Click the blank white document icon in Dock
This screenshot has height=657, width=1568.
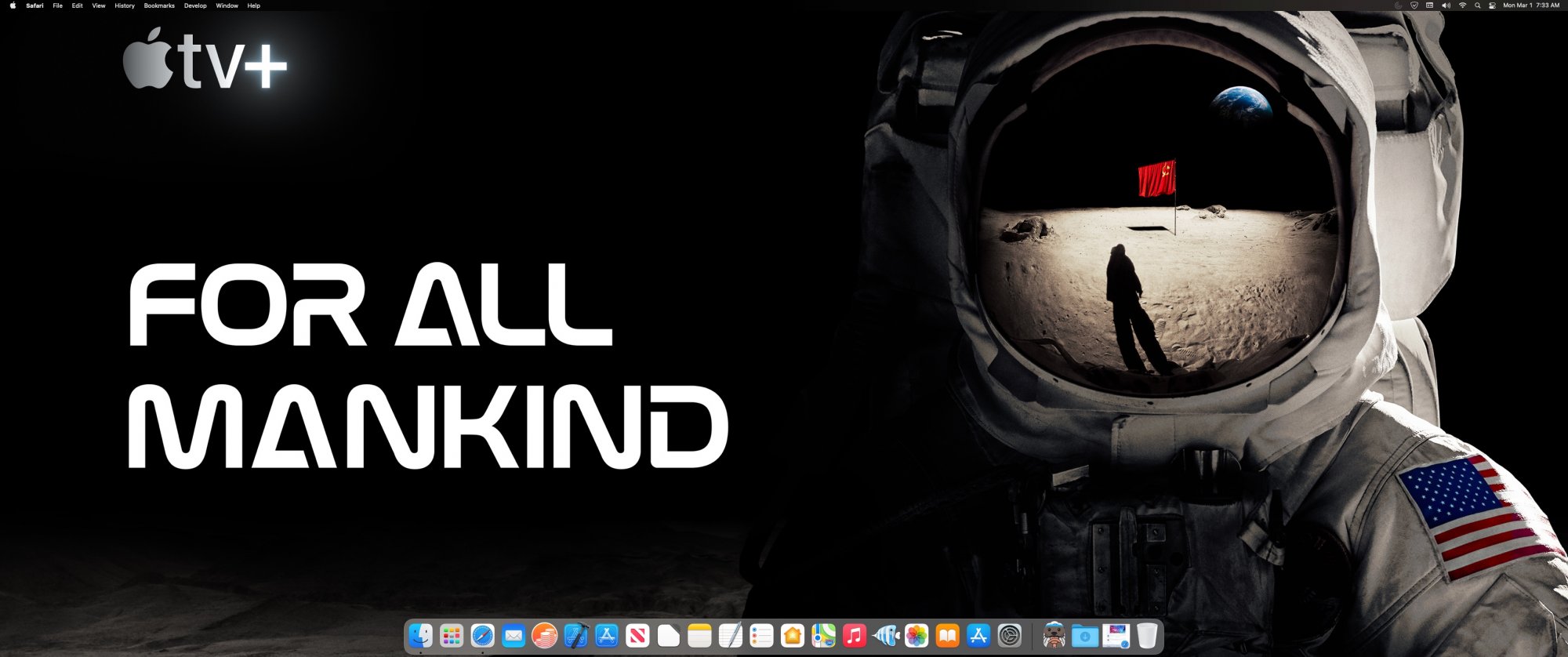(x=669, y=635)
